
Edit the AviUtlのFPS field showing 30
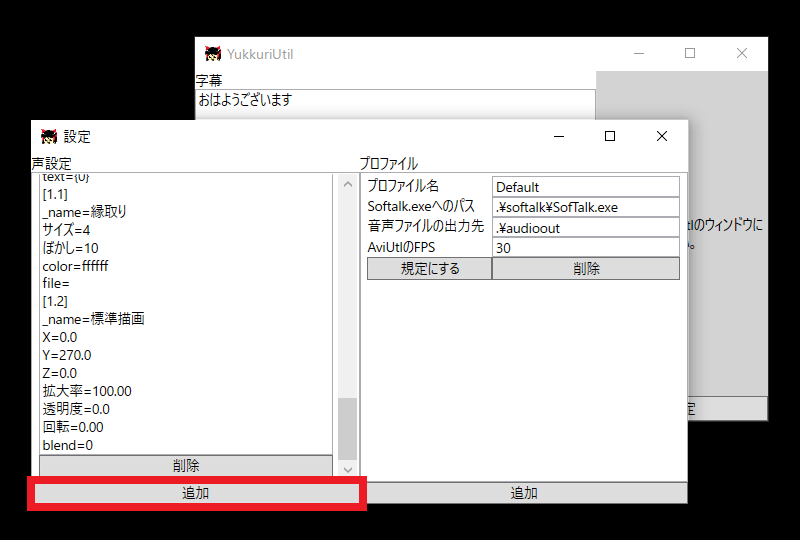586,248
